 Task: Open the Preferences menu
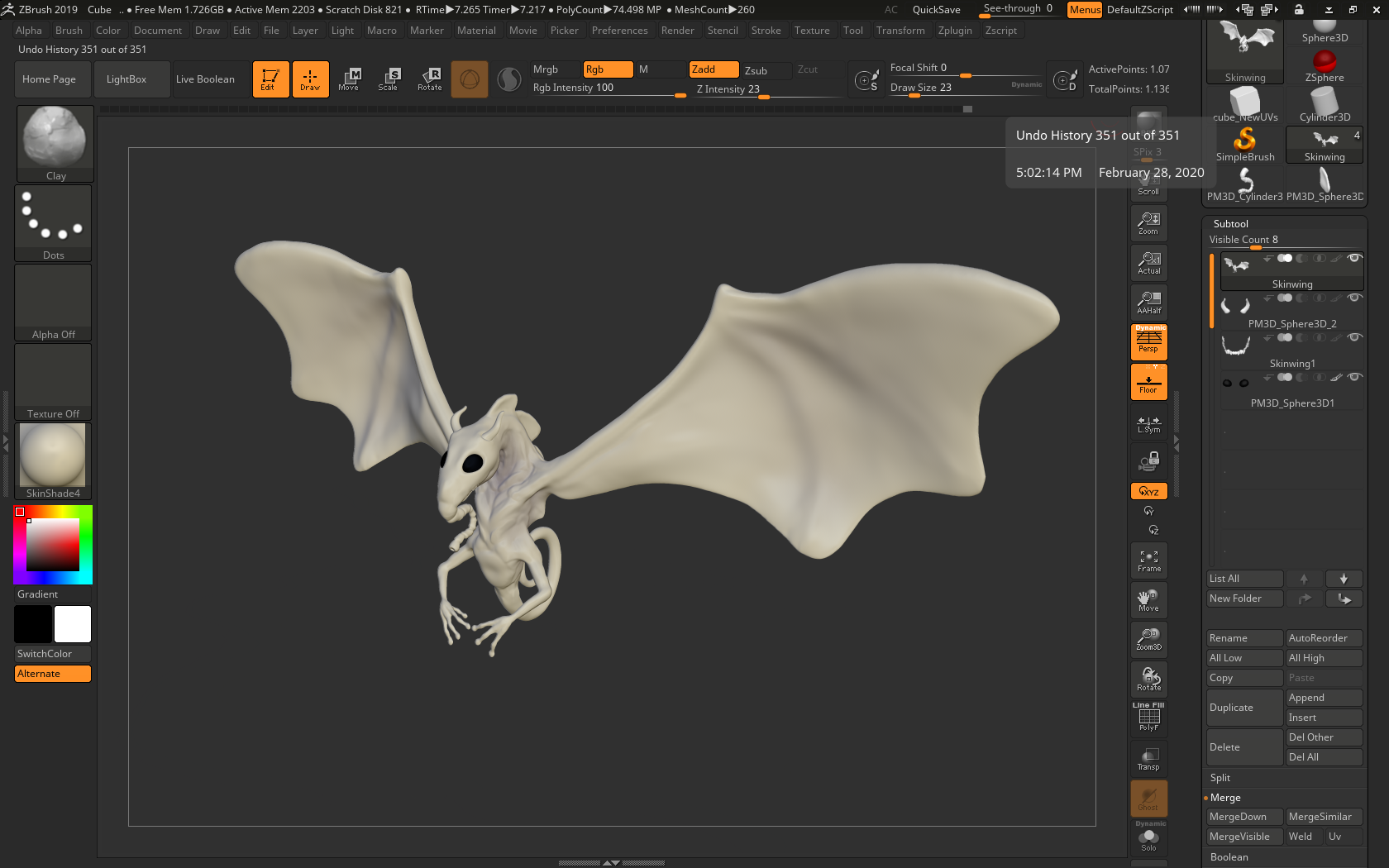[619, 31]
